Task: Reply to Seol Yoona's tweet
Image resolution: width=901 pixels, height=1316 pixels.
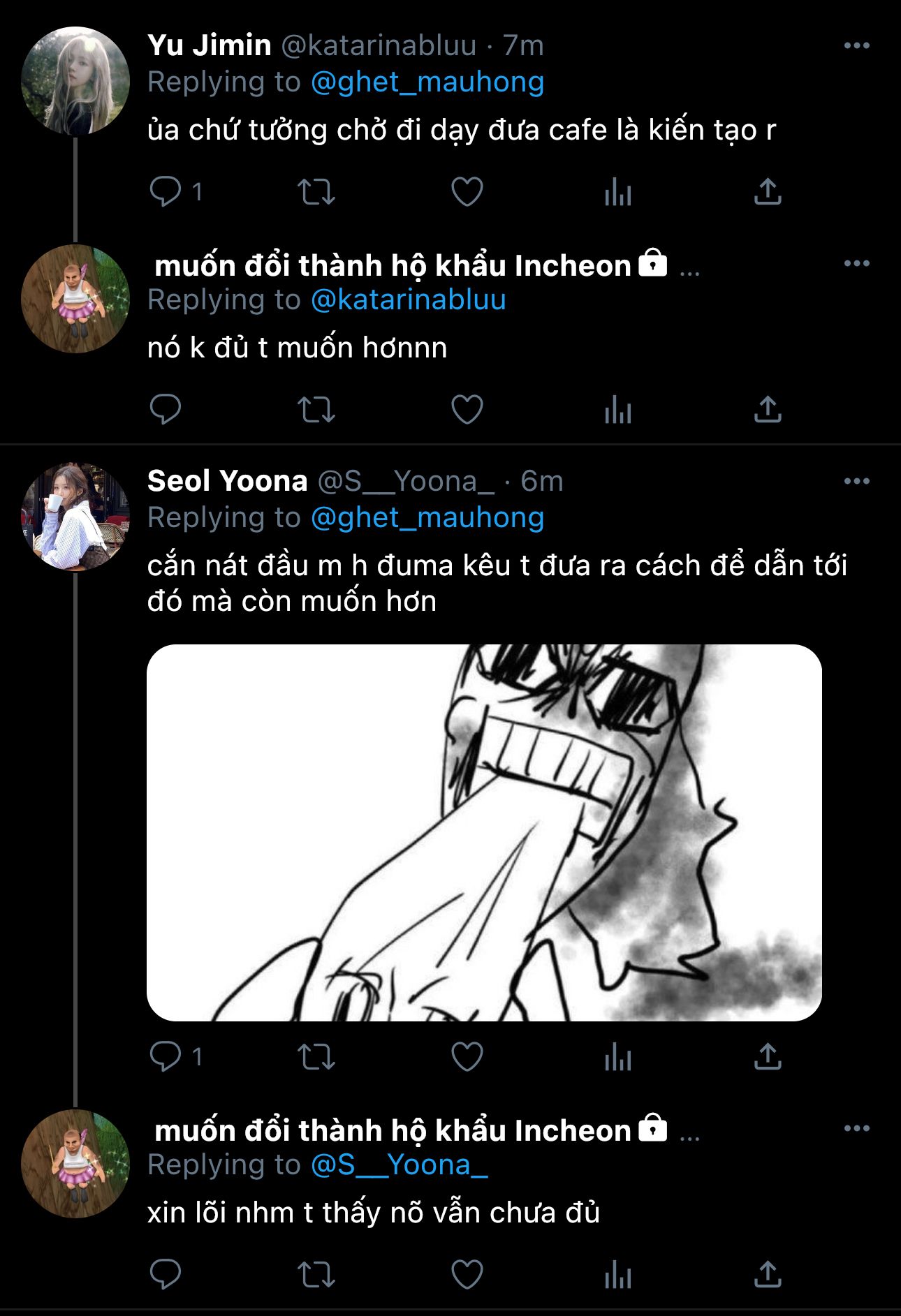Action: (166, 1057)
